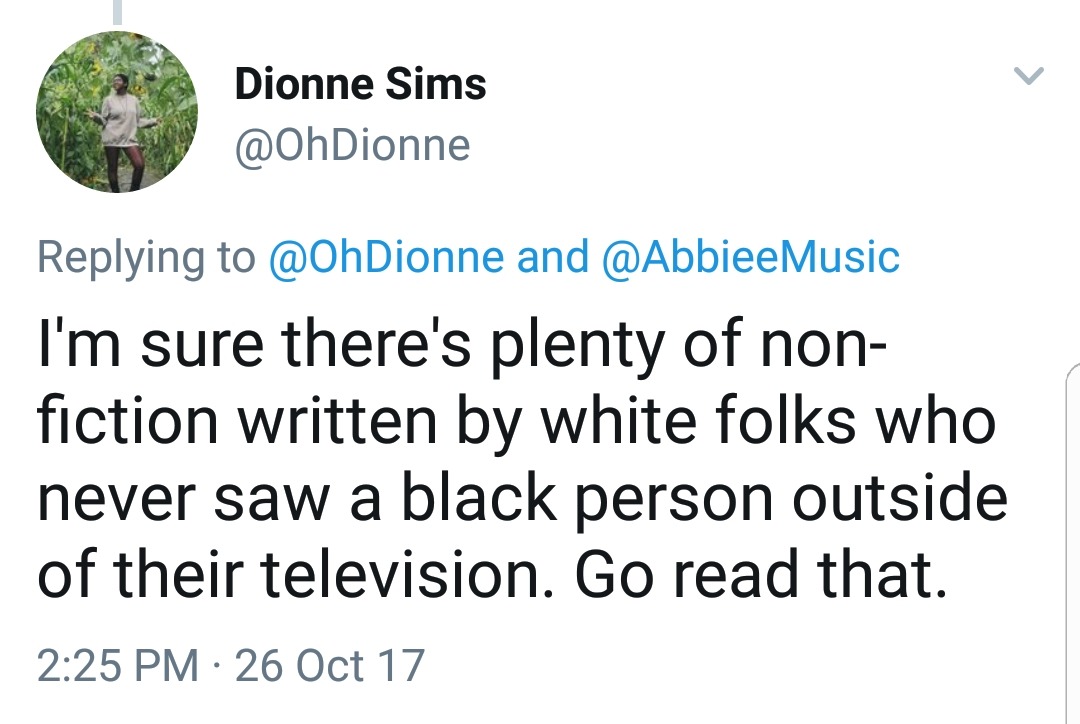Tap Dionne Sims' profile photo
This screenshot has height=724, width=1080.
click(117, 112)
